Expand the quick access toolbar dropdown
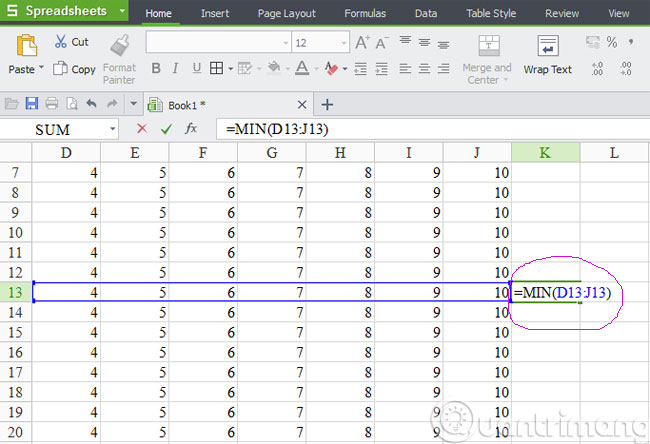 point(133,103)
